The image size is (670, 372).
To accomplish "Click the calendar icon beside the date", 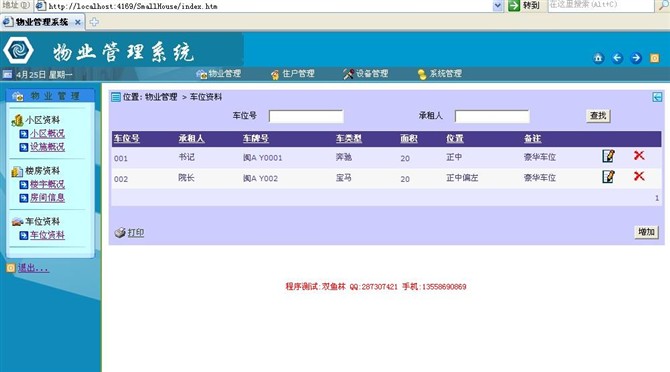I will [7, 74].
